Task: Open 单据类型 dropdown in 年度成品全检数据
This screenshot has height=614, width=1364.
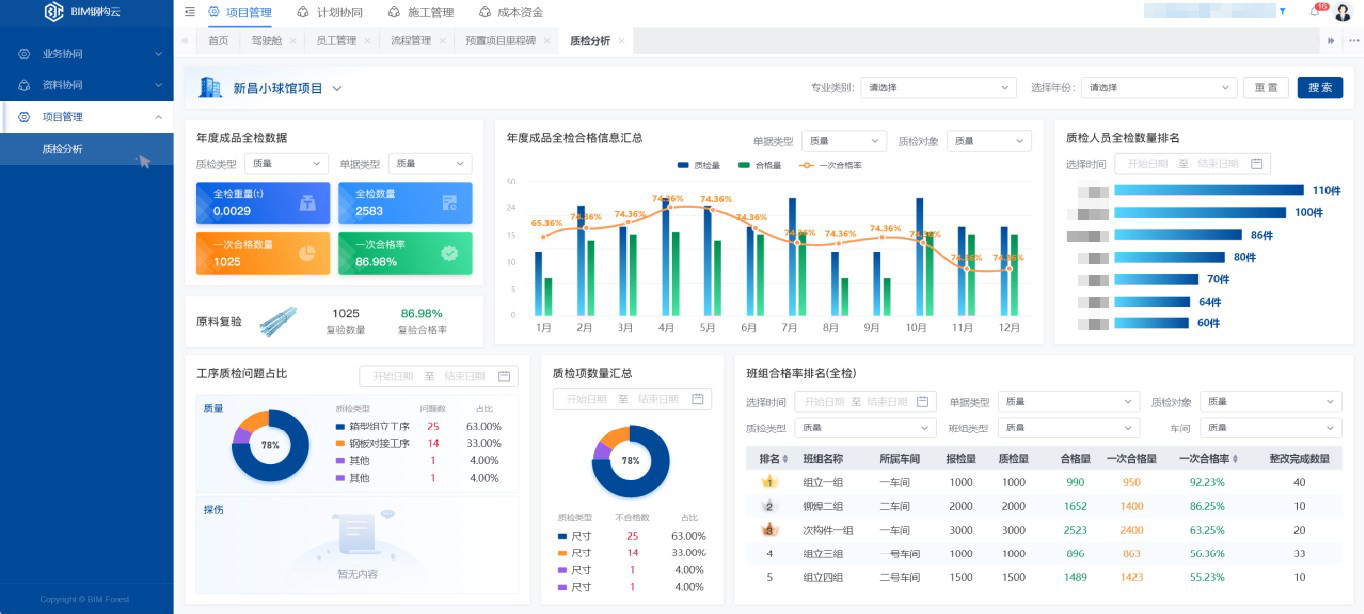Action: pos(430,163)
